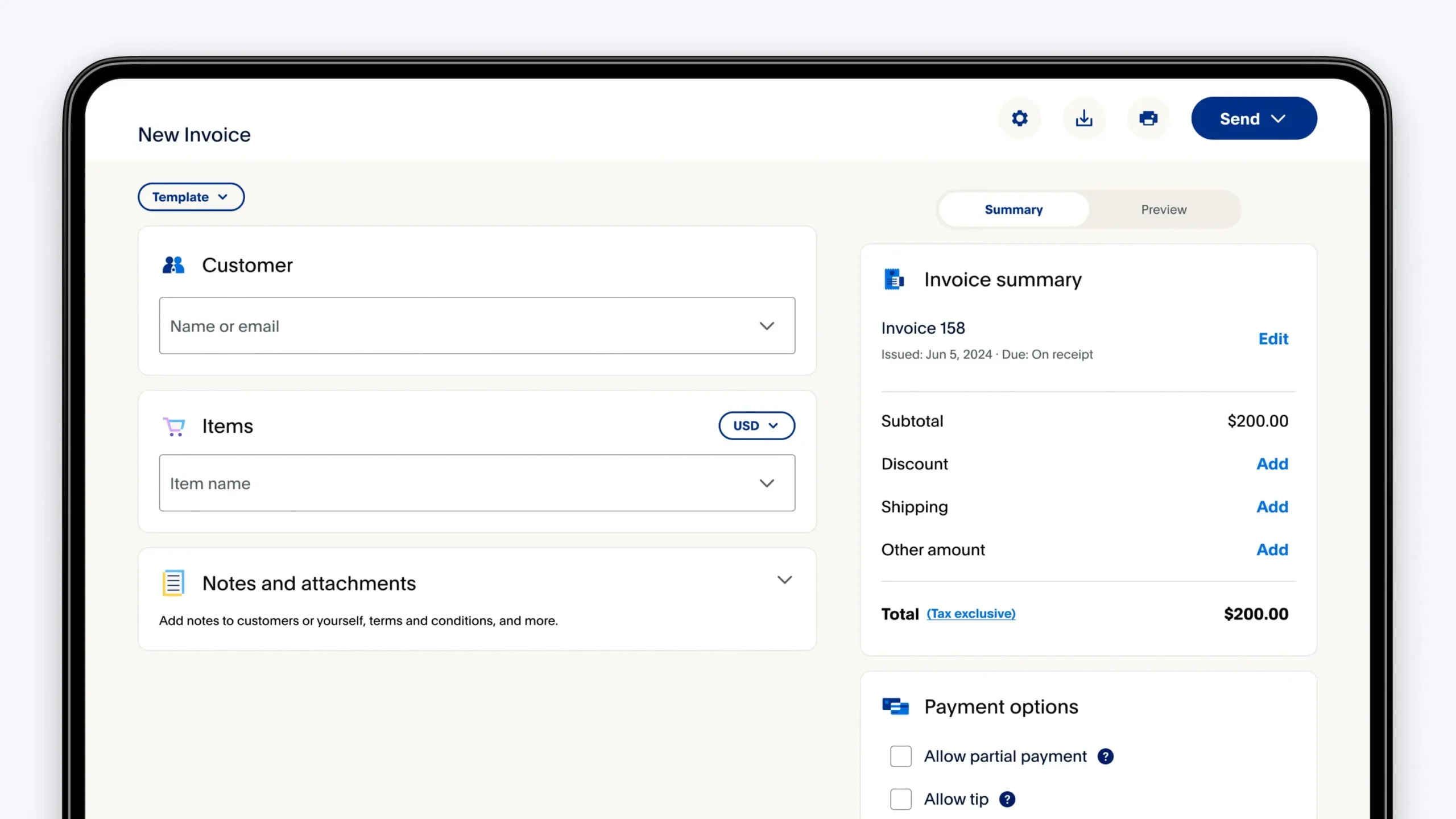The width and height of the screenshot is (1456, 819).
Task: Select the Summary tab
Action: 1014,209
